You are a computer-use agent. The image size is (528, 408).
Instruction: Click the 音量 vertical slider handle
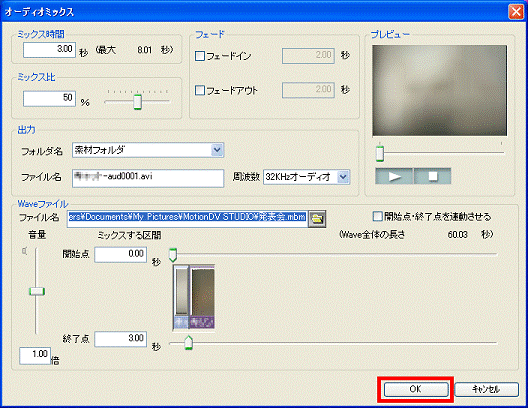pyautogui.click(x=37, y=292)
